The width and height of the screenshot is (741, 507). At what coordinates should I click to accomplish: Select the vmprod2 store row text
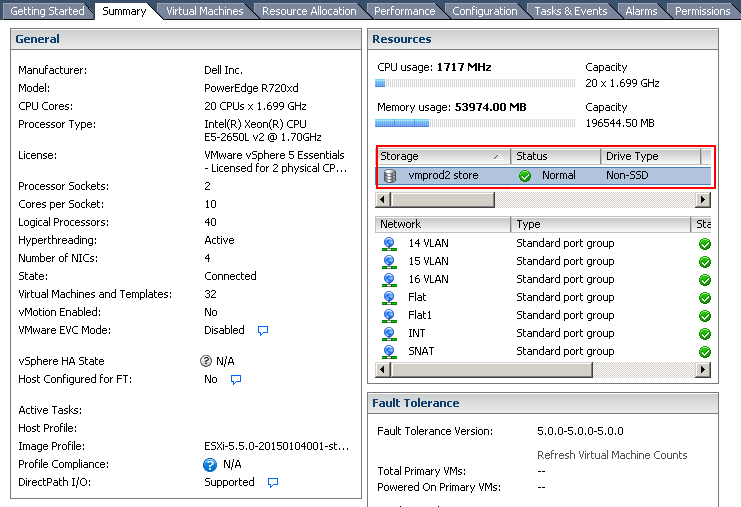click(x=443, y=175)
